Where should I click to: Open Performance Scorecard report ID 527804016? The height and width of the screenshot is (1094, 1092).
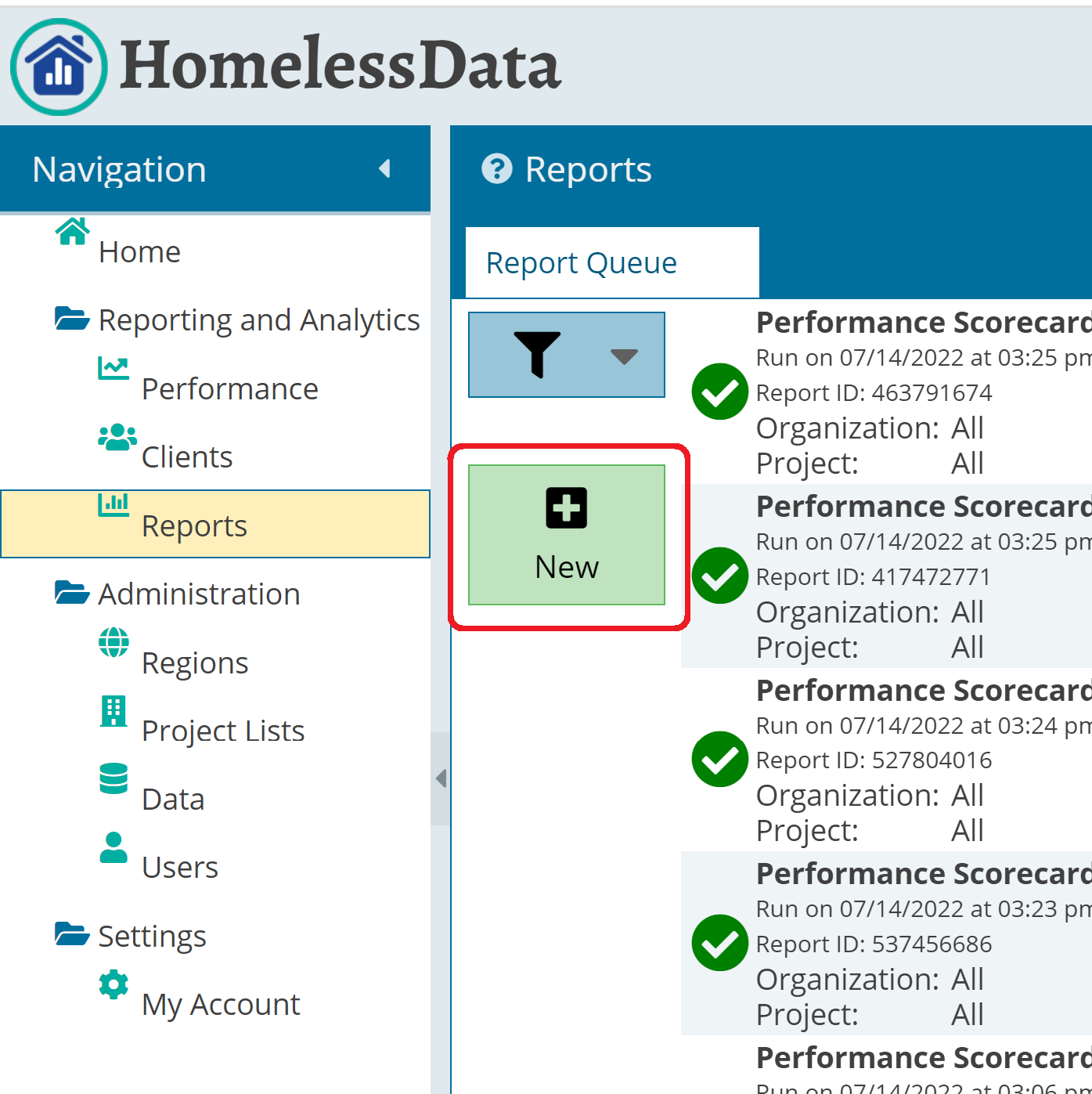coord(886,760)
